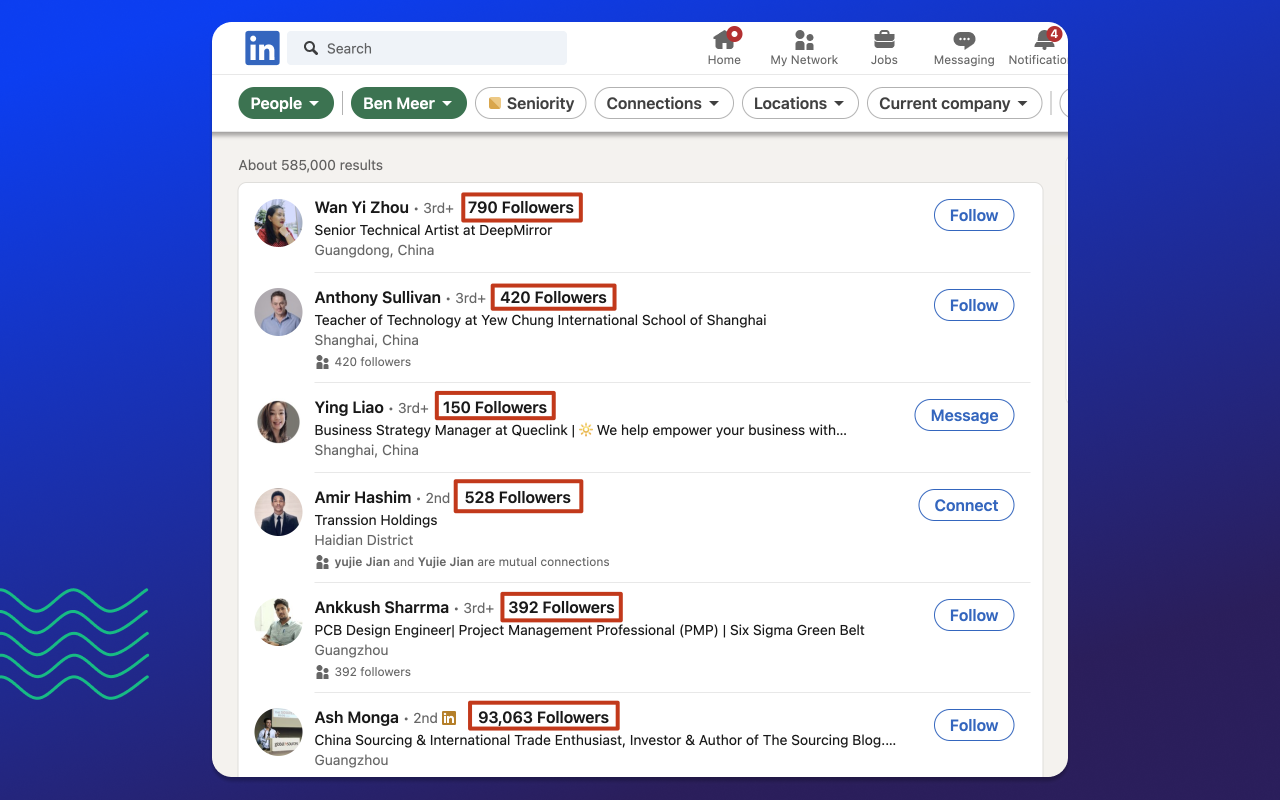Image resolution: width=1280 pixels, height=800 pixels.
Task: Click the people icon beside small "420 followers" text
Action: (x=322, y=362)
